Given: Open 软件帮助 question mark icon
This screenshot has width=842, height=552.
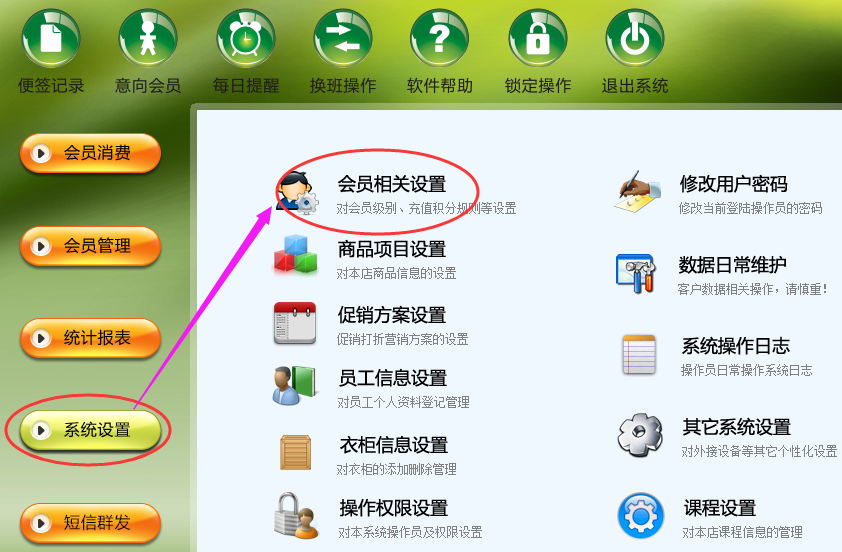Looking at the screenshot, I should tap(440, 38).
